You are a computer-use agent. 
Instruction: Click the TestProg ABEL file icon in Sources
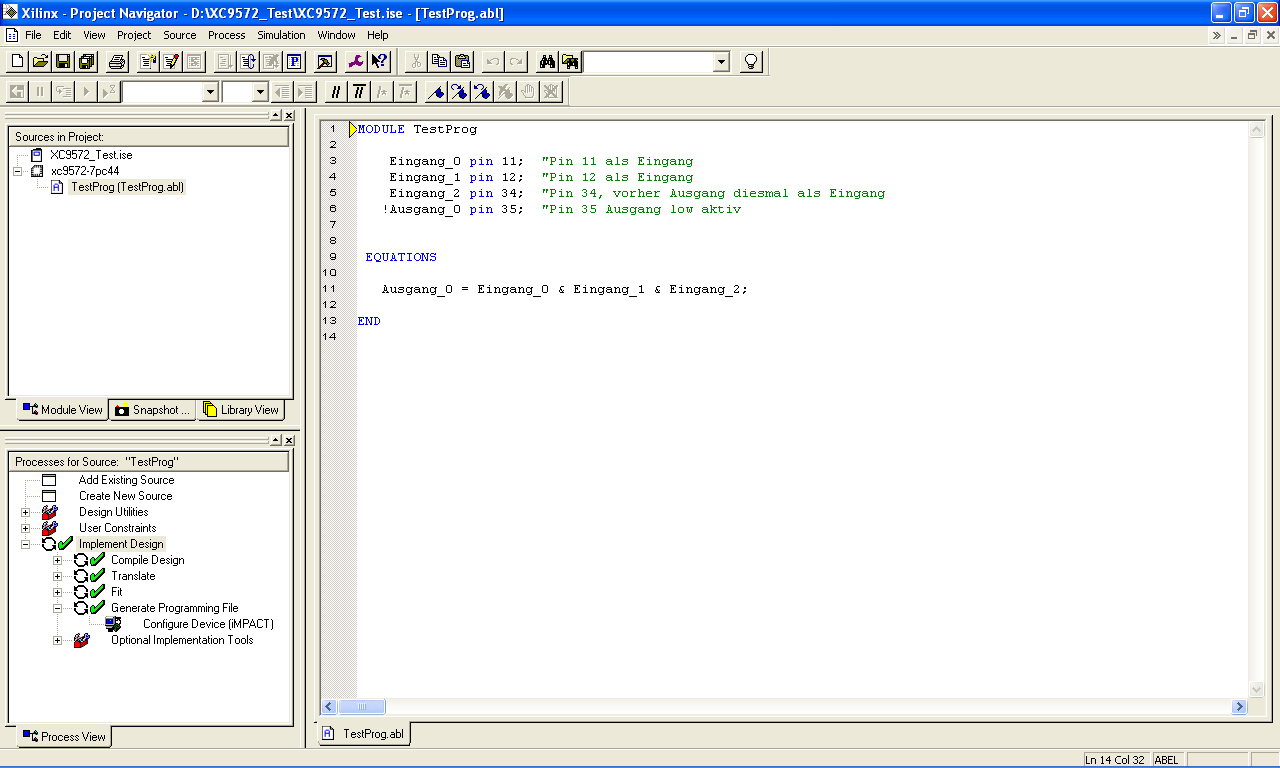(x=57, y=187)
